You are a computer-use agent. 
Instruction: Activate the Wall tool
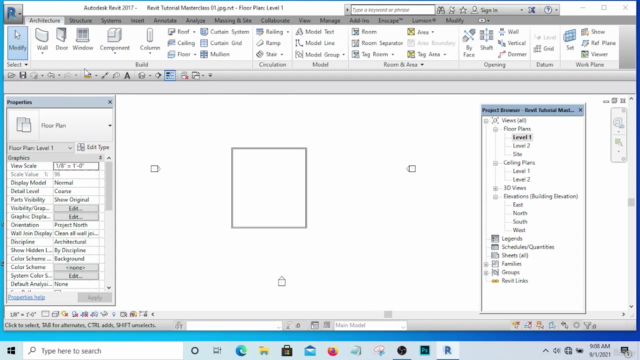coord(42,41)
